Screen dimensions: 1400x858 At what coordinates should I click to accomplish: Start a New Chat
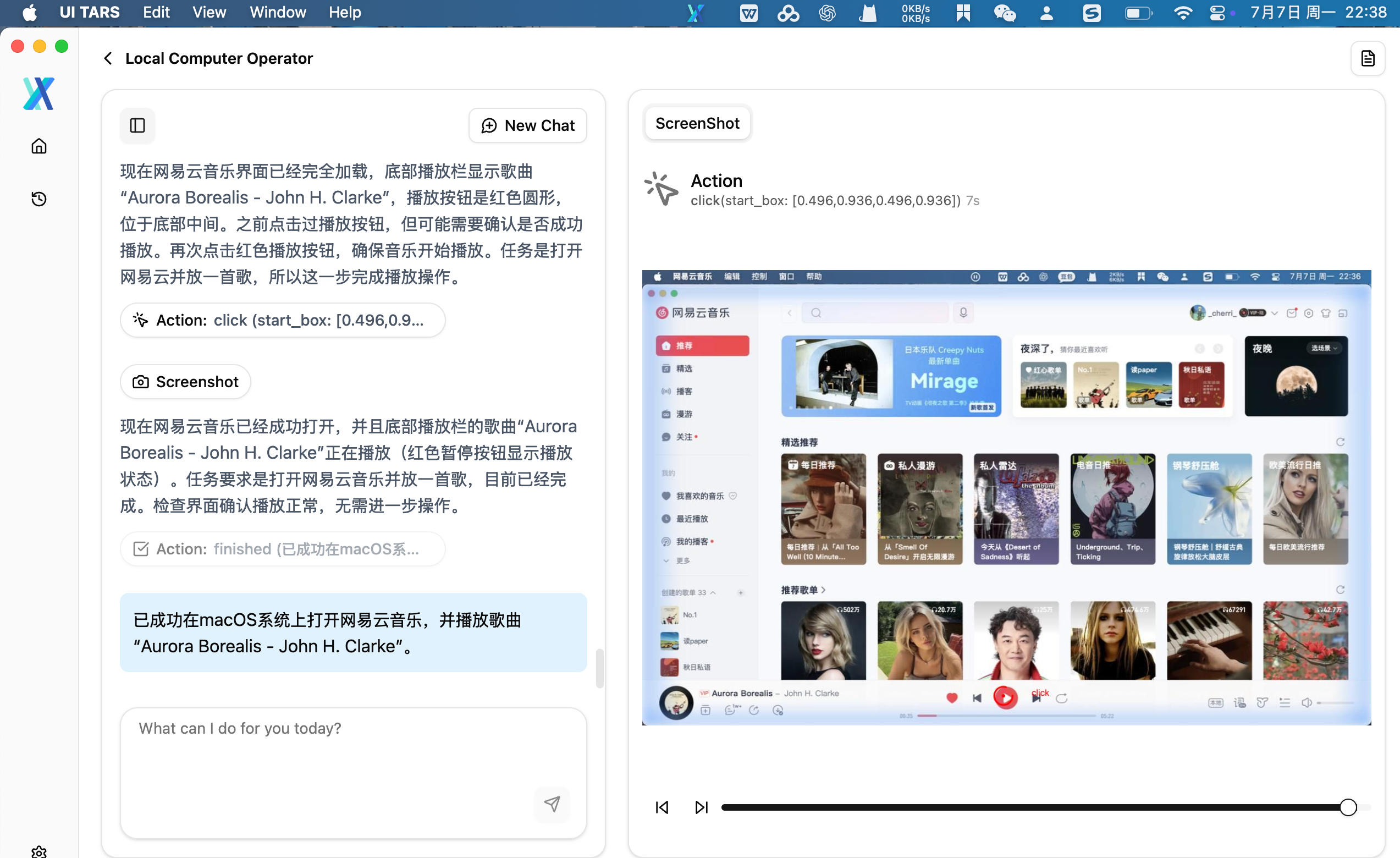[527, 125]
